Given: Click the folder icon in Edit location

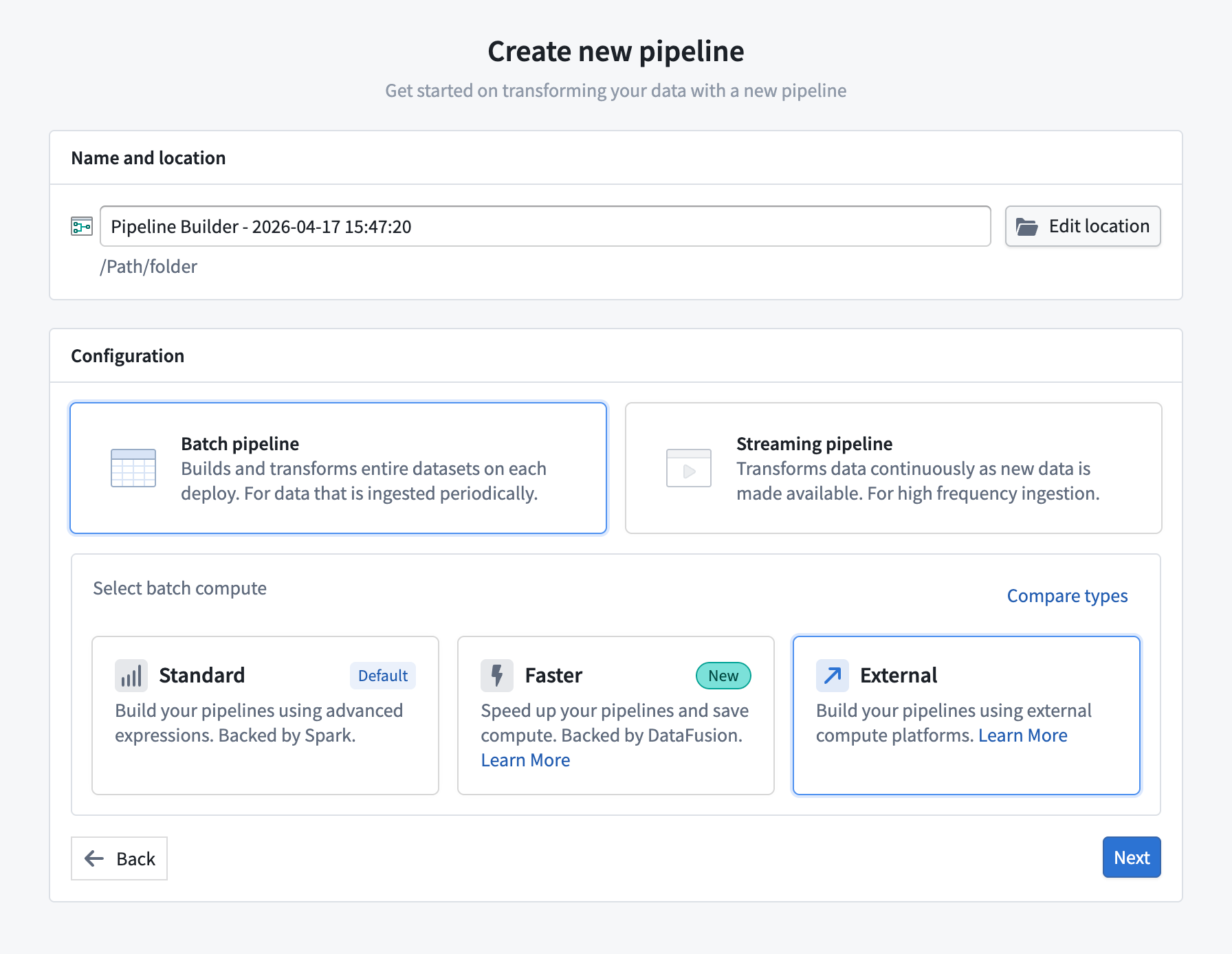Looking at the screenshot, I should [1027, 227].
